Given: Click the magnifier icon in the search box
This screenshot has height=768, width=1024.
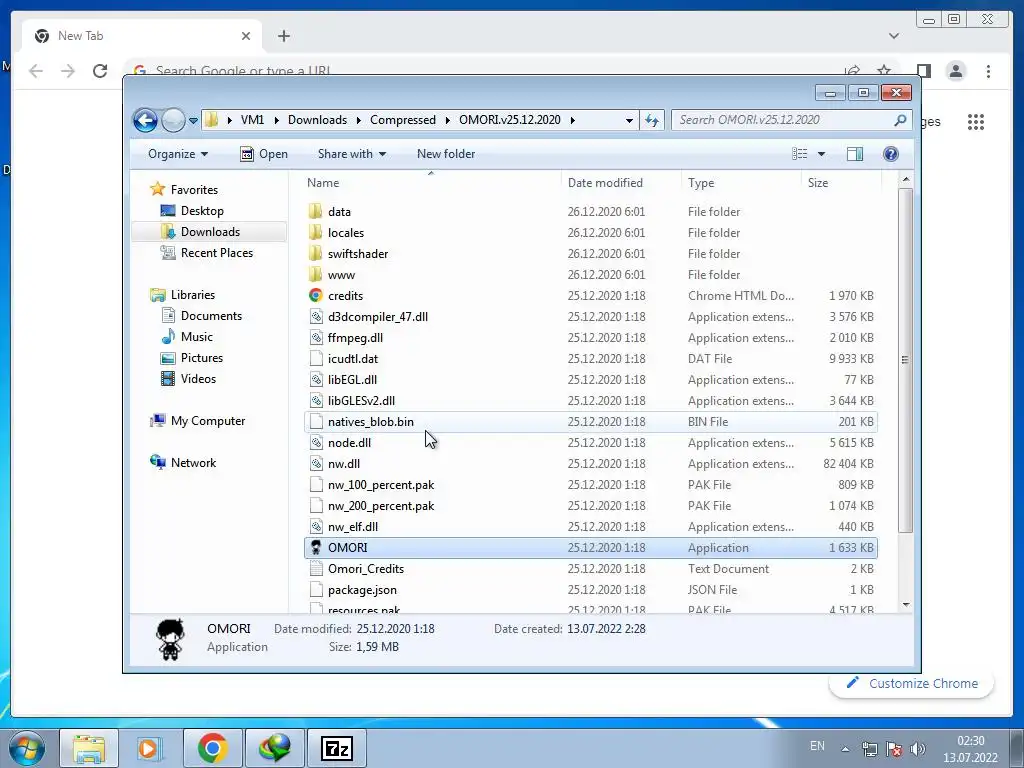Looking at the screenshot, I should (901, 120).
